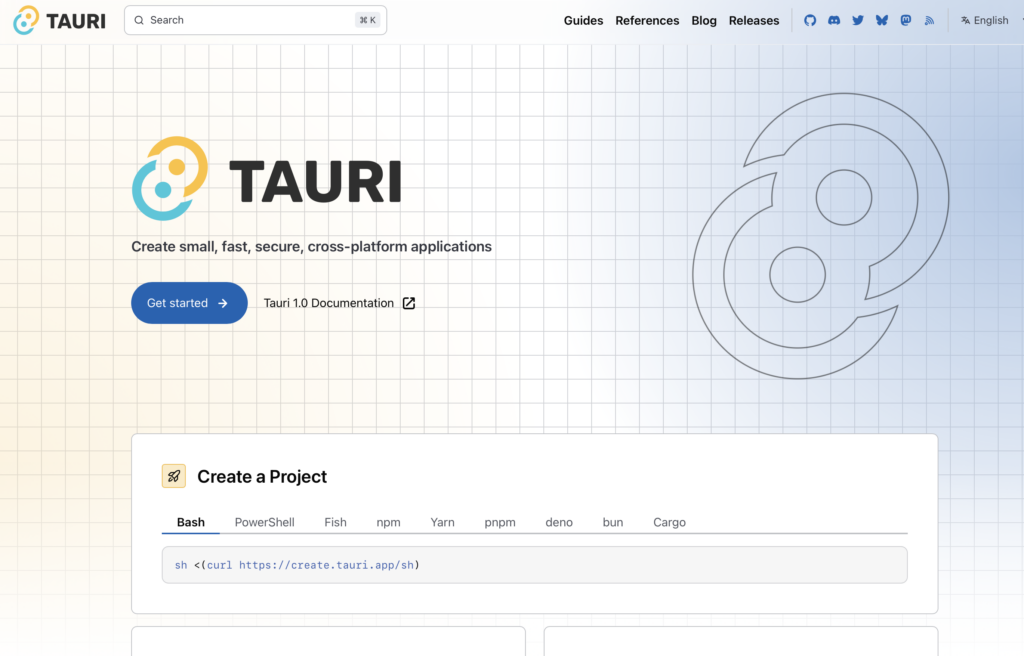Click the Tauri logo in the header

pos(59,20)
